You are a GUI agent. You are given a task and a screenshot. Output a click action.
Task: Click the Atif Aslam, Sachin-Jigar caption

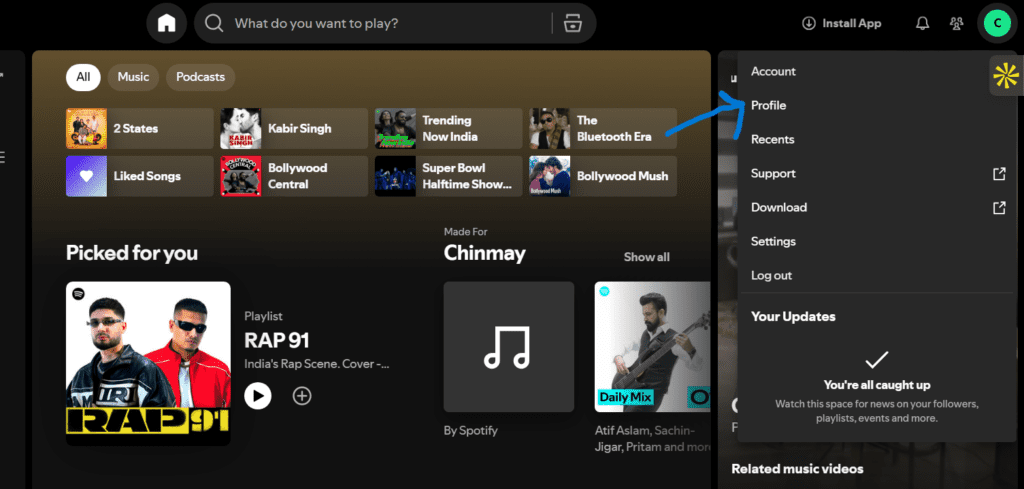[652, 439]
